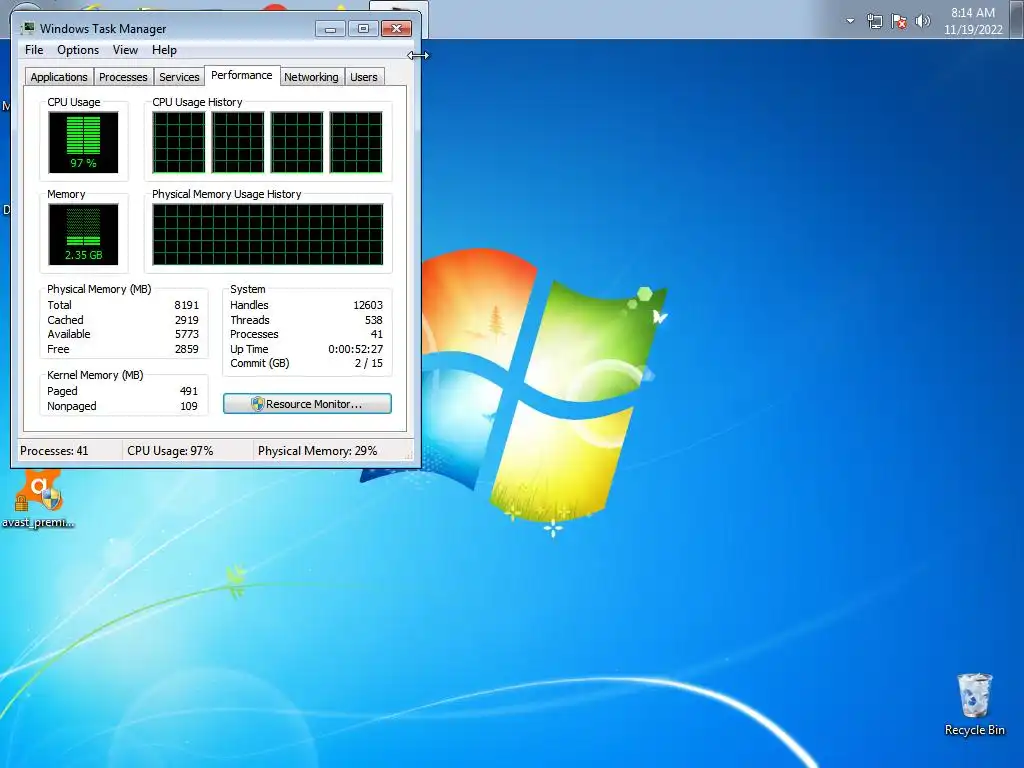The image size is (1024, 768).
Task: Open the File menu in Task Manager
Action: [34, 50]
